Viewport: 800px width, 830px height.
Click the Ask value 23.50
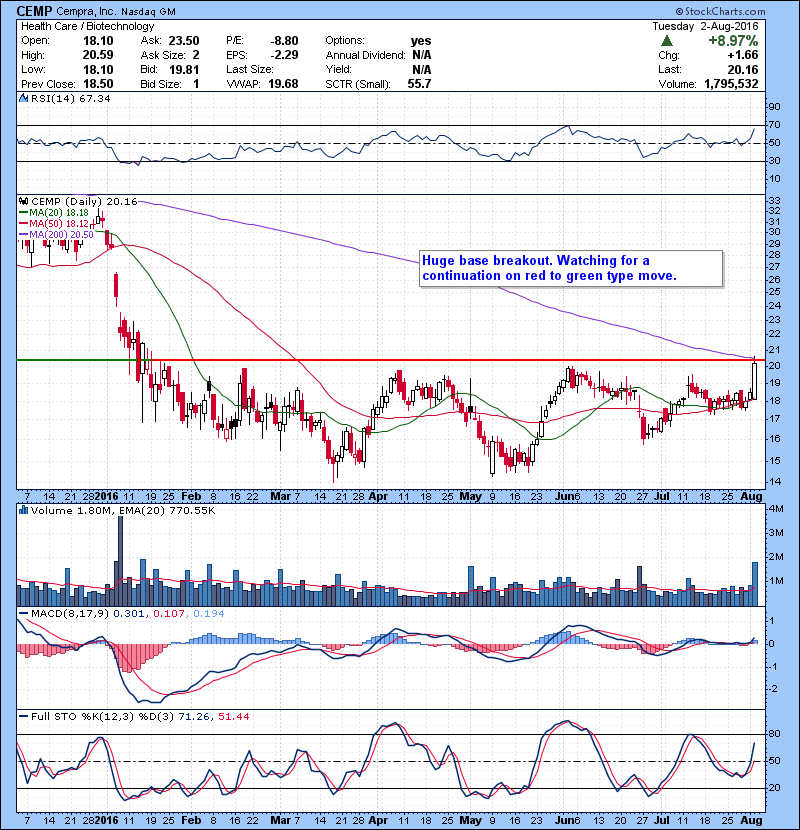pyautogui.click(x=184, y=41)
